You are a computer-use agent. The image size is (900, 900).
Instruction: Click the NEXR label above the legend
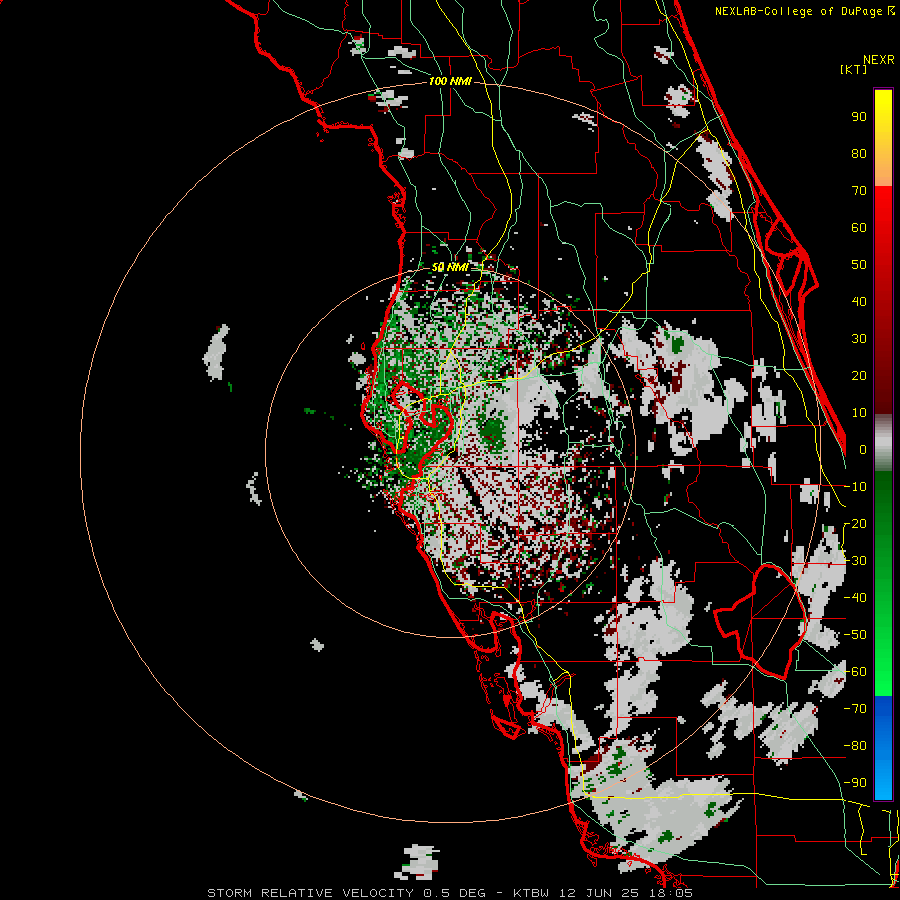(x=879, y=60)
